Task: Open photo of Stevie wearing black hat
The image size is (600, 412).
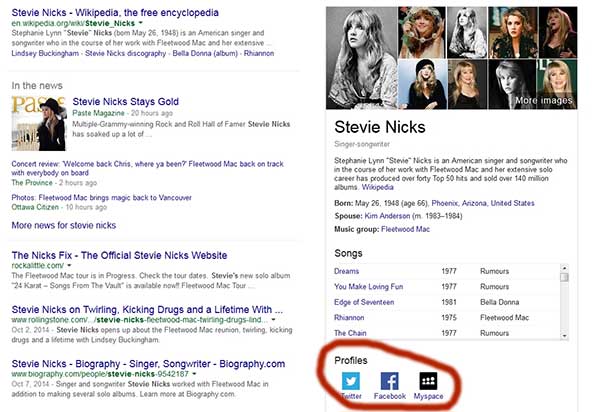Action: tap(422, 84)
